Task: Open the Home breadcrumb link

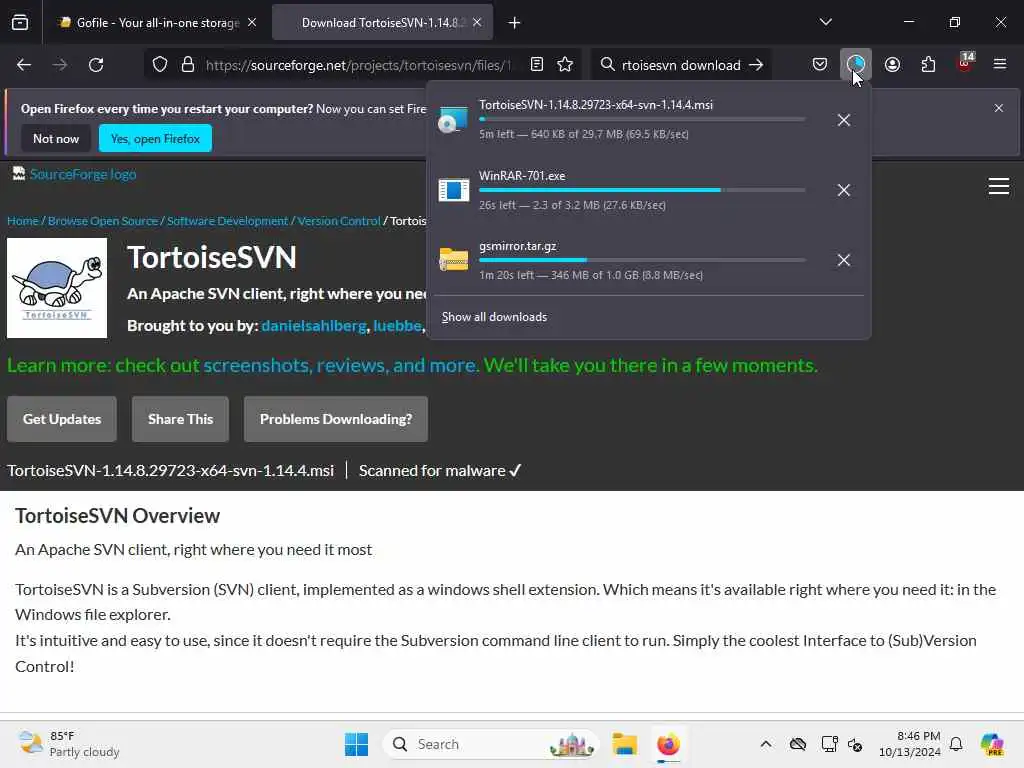Action: coord(23,221)
